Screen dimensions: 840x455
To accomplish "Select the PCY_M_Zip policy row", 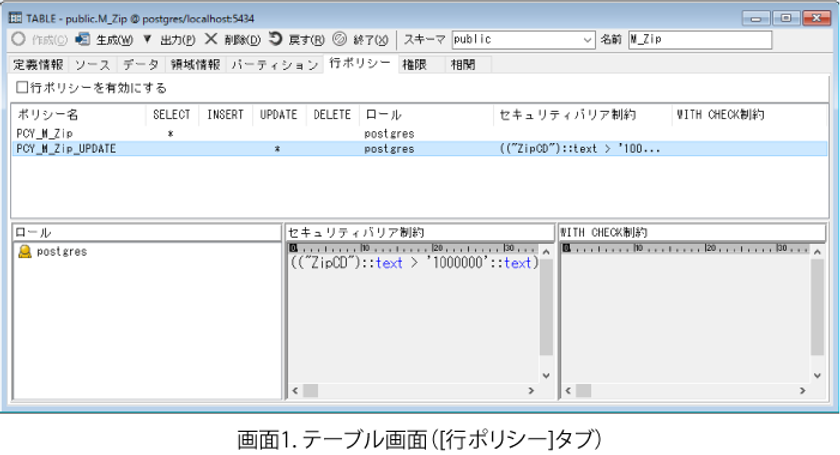I will [419, 133].
